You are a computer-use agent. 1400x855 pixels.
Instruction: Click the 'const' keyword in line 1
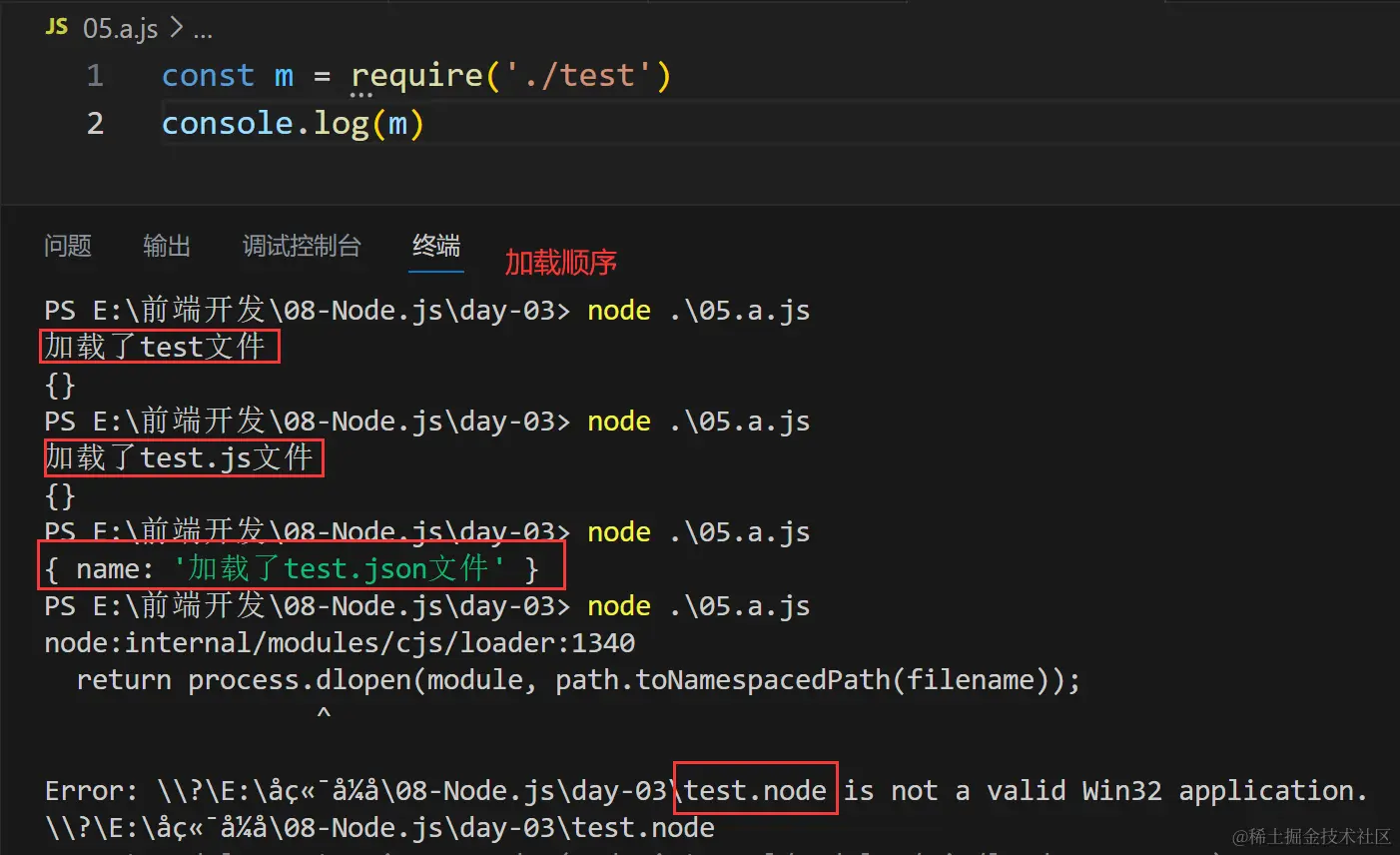(x=208, y=76)
